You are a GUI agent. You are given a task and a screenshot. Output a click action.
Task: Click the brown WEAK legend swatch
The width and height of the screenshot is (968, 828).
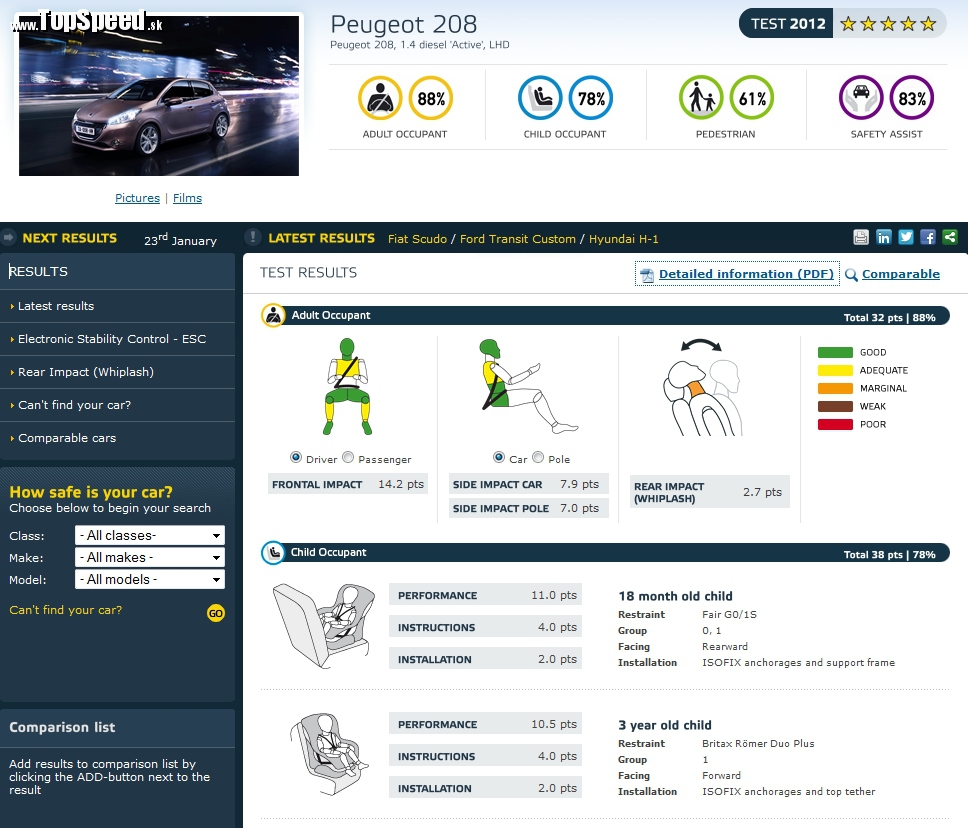point(835,406)
